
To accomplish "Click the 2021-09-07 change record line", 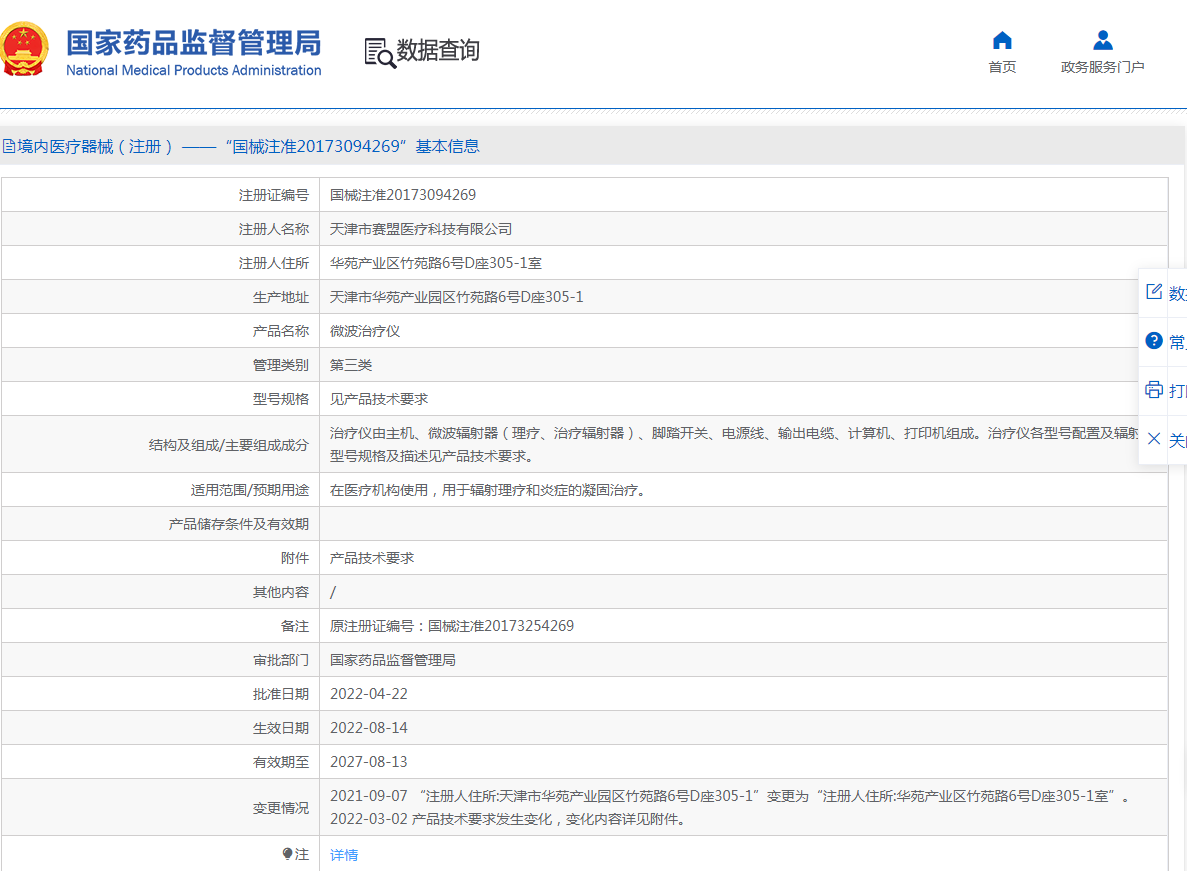I will [x=729, y=796].
